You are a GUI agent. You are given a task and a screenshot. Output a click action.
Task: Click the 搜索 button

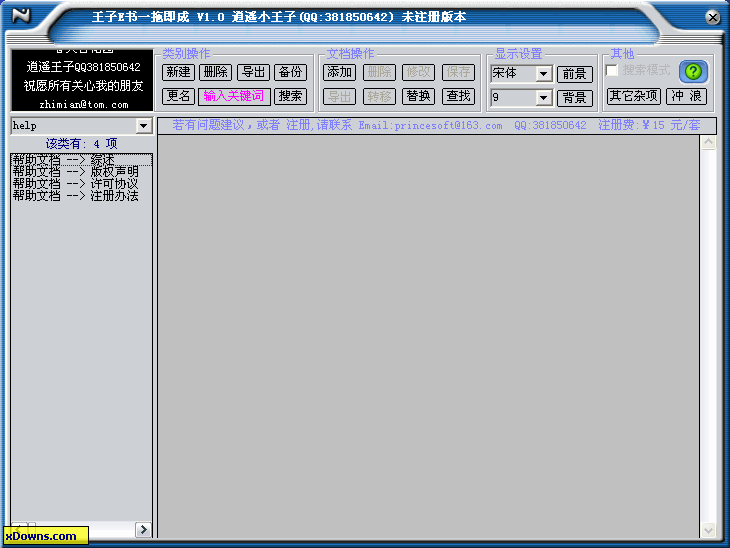pyautogui.click(x=291, y=96)
